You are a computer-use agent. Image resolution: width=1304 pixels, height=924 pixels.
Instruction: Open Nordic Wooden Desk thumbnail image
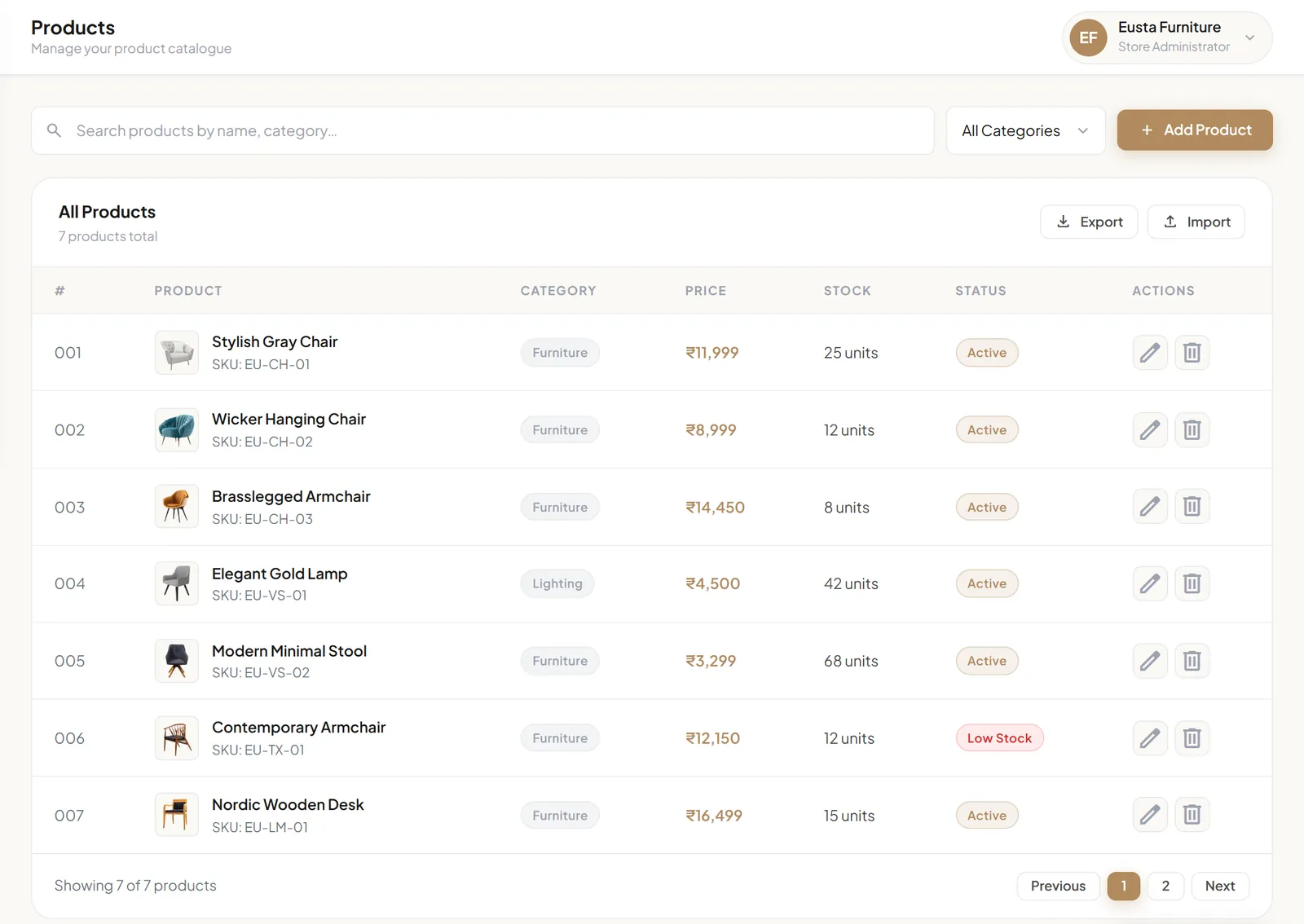click(x=177, y=815)
